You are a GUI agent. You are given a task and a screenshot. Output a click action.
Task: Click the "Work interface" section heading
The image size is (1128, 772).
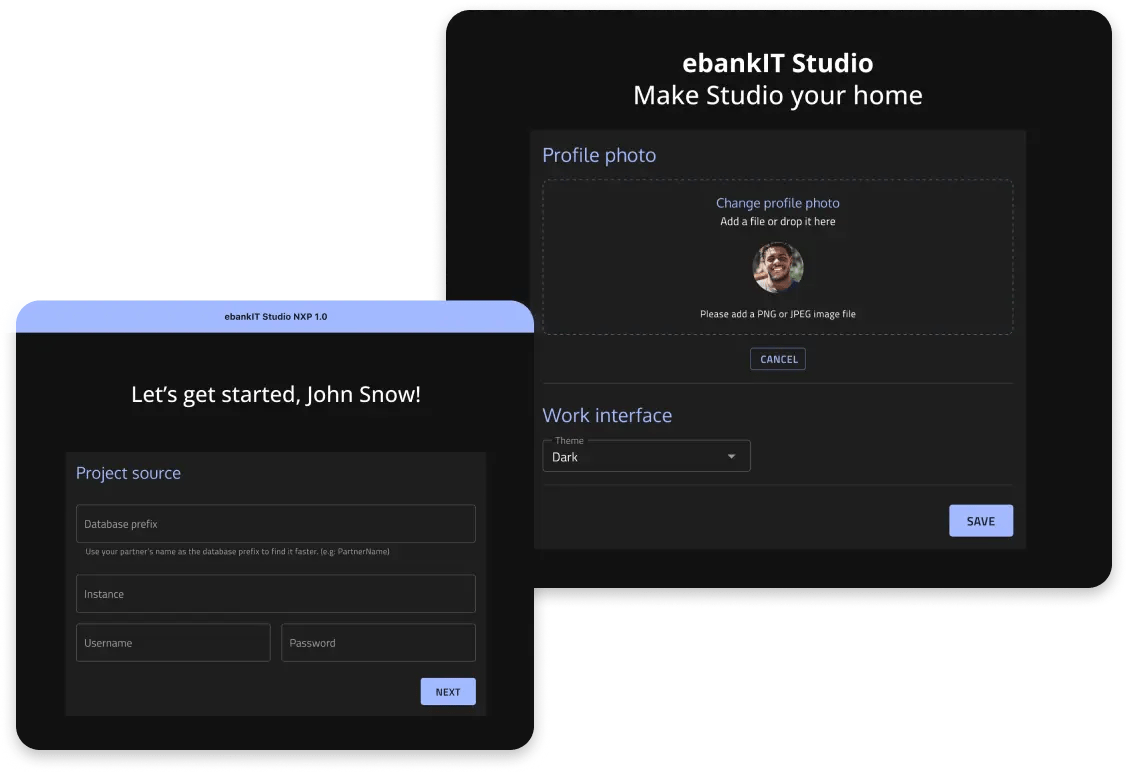click(607, 415)
